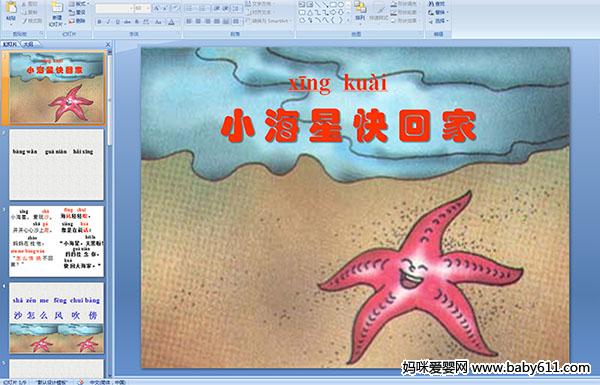Toggle Bold formatting

[99, 22]
